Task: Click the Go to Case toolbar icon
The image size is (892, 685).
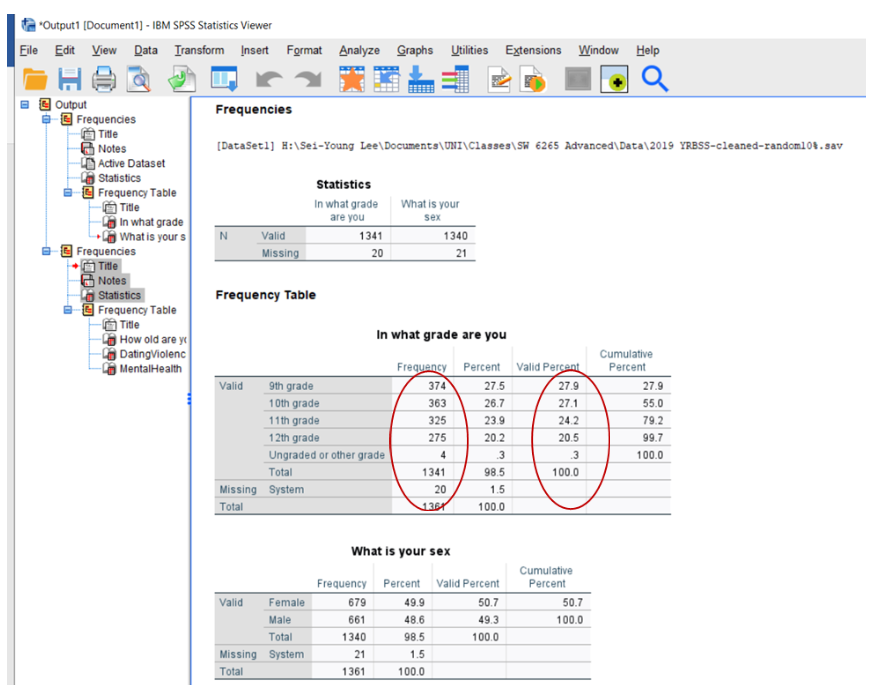Action: pyautogui.click(x=386, y=79)
